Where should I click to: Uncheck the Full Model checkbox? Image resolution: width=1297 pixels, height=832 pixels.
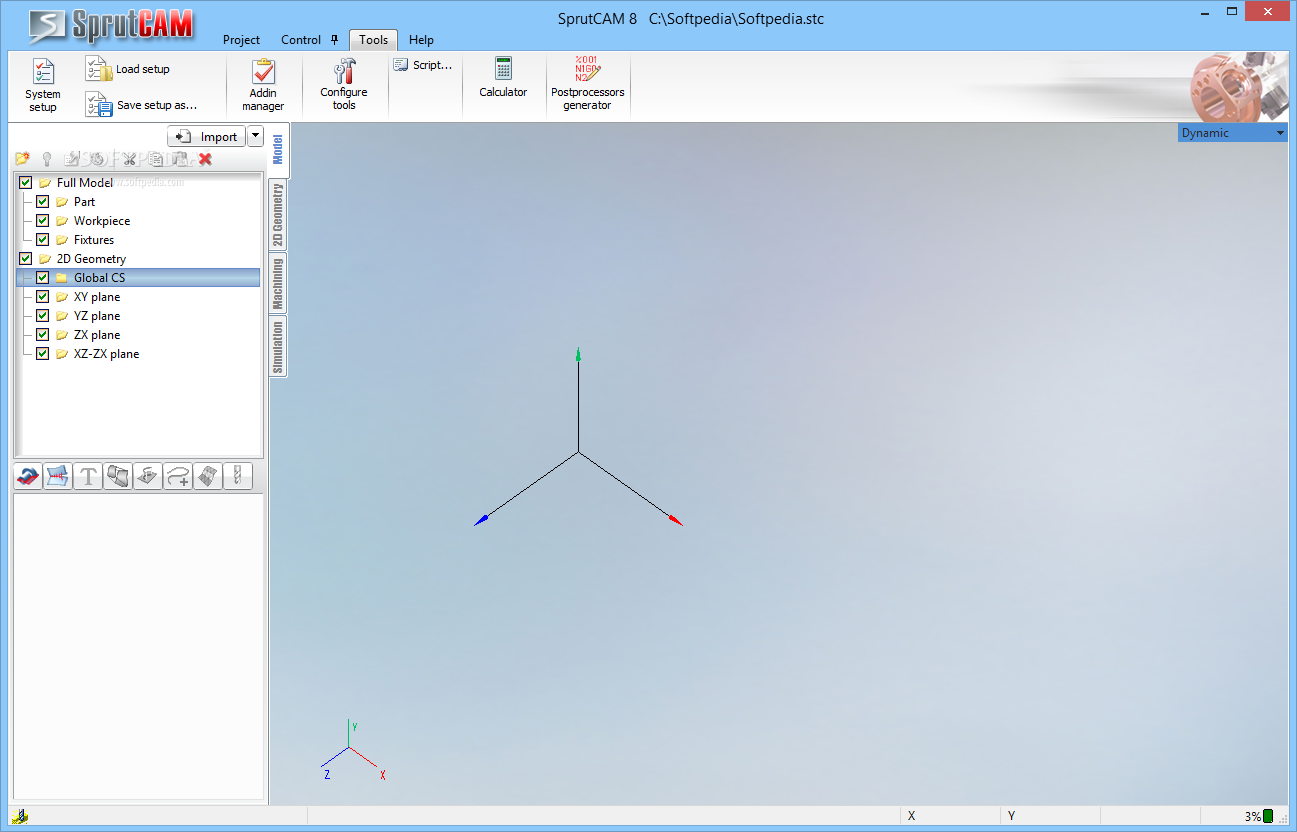25,183
